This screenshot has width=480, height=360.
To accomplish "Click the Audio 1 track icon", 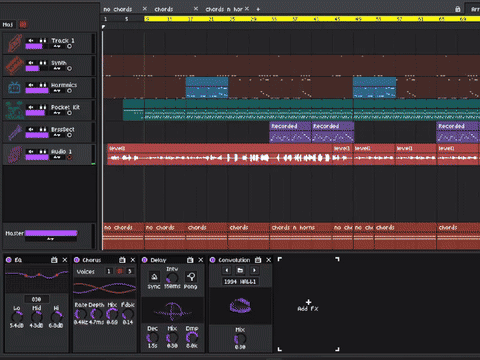I will [15, 155].
